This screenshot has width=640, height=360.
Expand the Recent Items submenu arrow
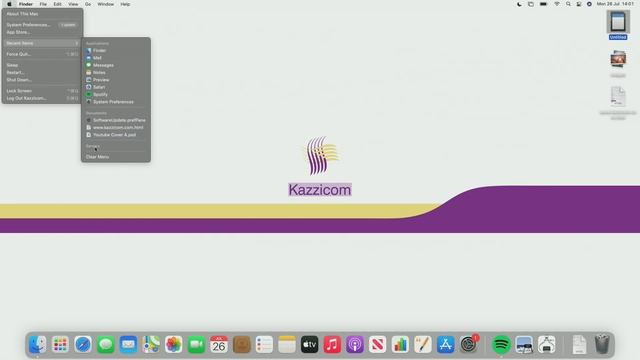point(76,43)
